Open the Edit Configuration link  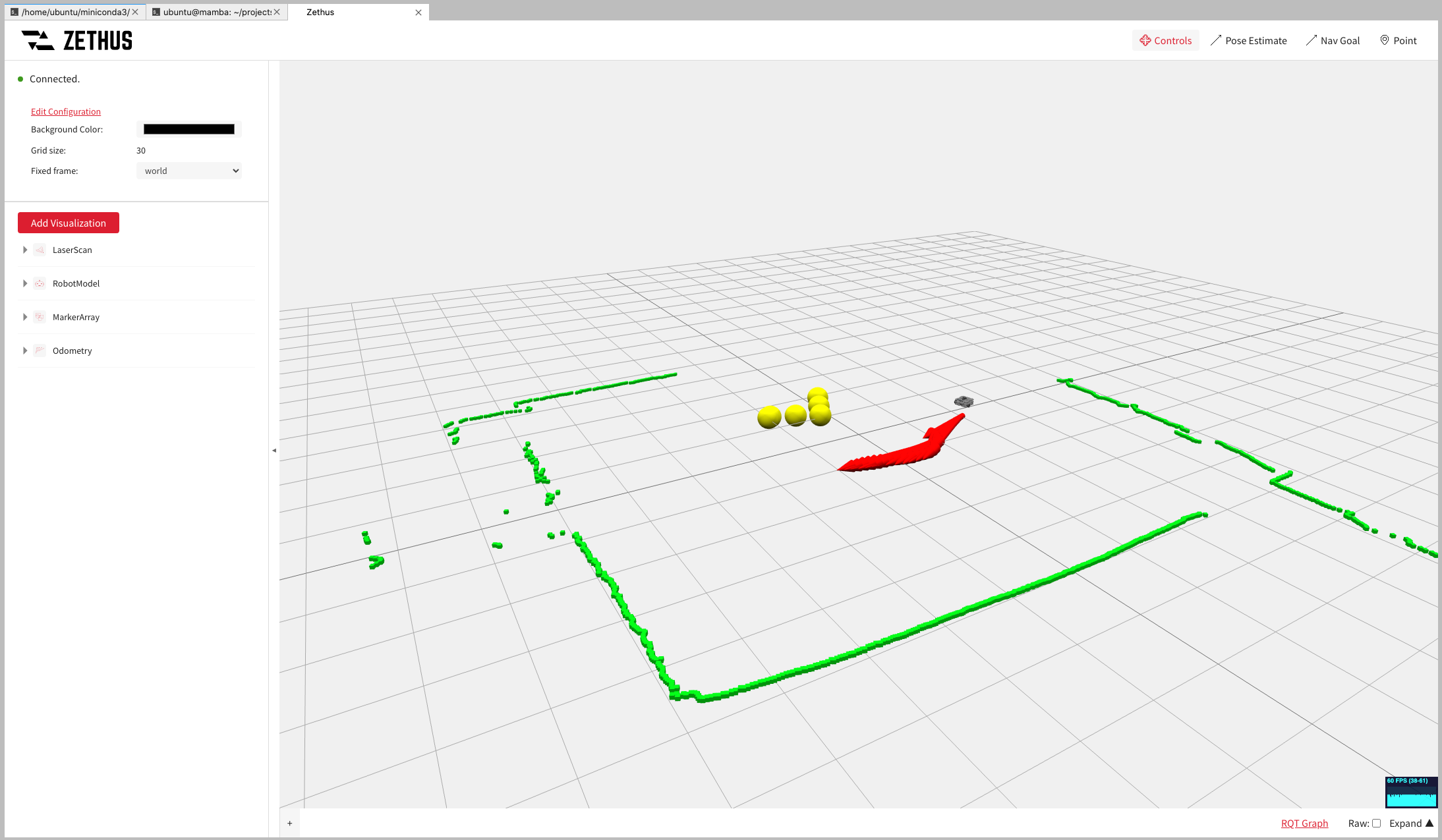[x=66, y=111]
